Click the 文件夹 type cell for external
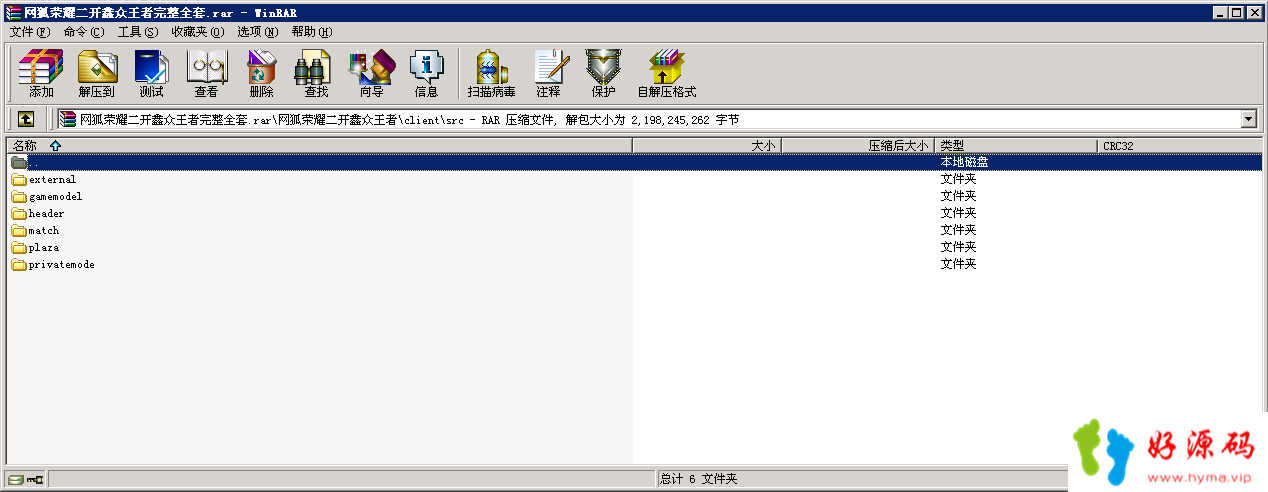 click(x=958, y=180)
